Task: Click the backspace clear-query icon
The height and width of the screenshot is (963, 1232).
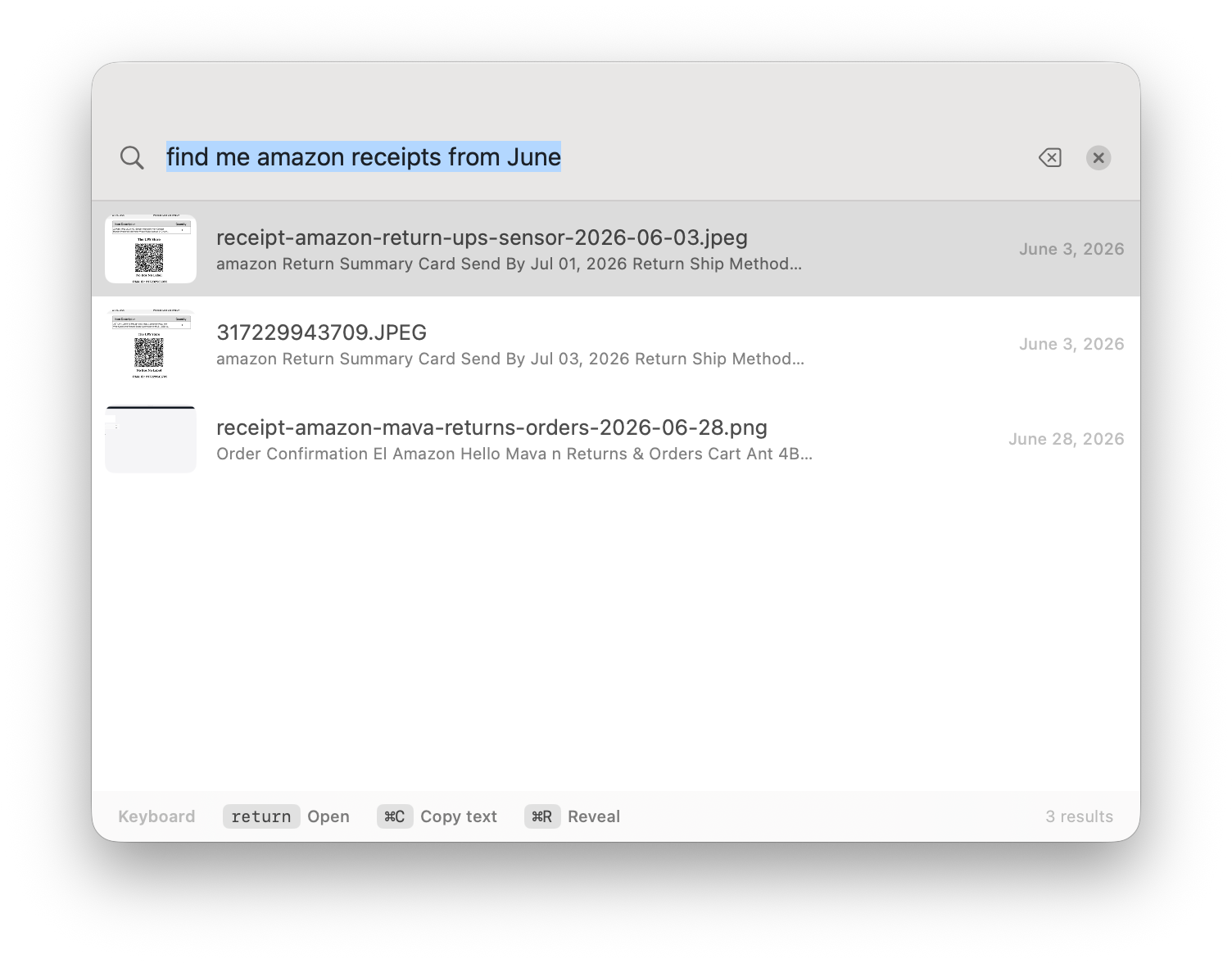Action: 1050,157
